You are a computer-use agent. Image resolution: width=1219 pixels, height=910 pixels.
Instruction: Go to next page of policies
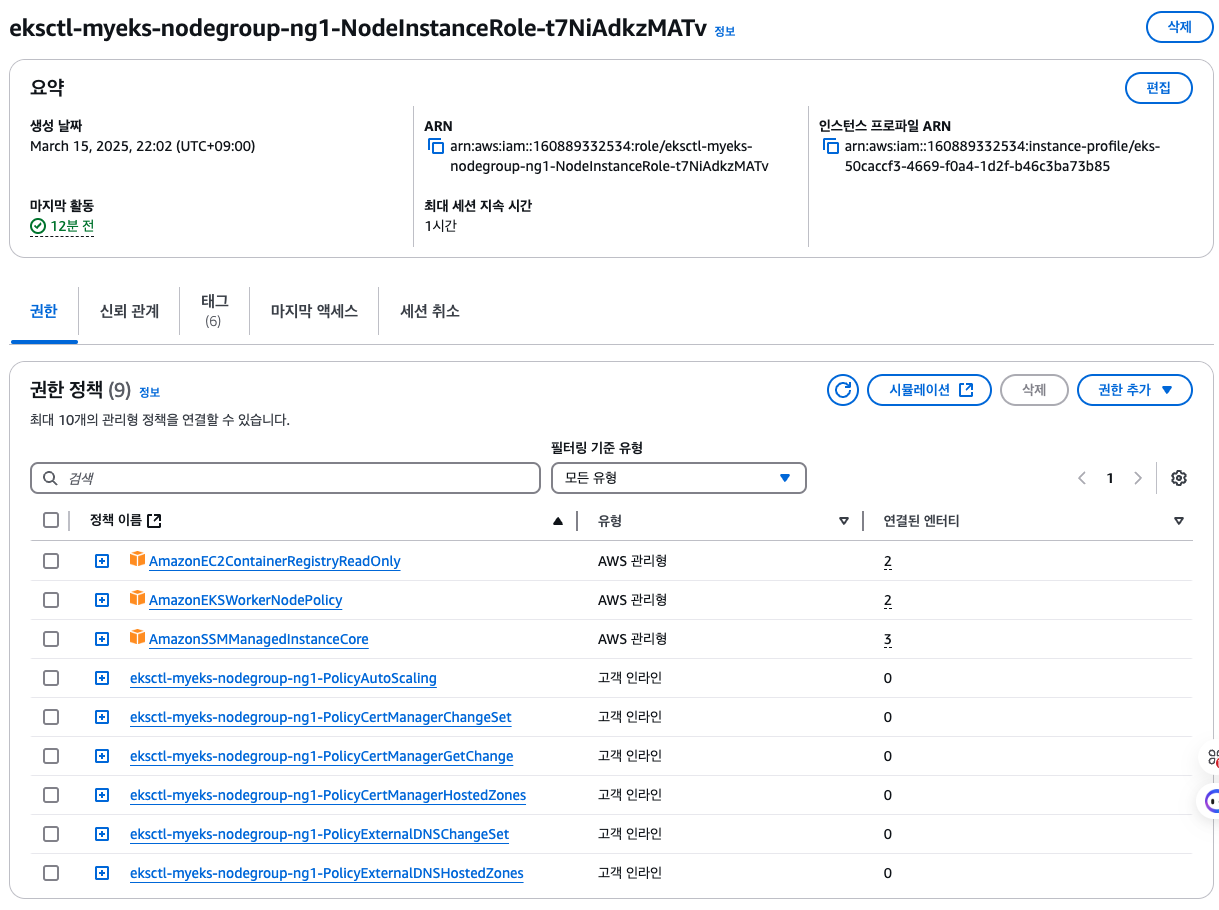1137,478
